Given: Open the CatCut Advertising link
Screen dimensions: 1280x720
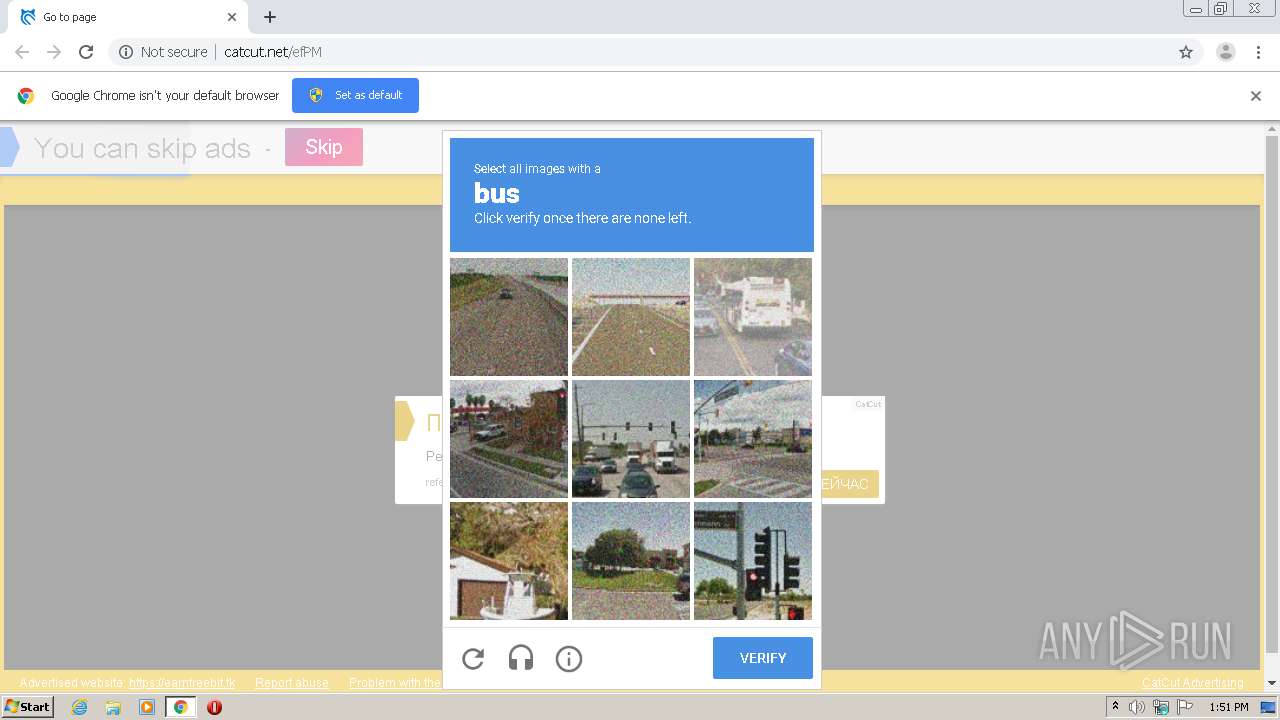Looking at the screenshot, I should [x=1193, y=683].
